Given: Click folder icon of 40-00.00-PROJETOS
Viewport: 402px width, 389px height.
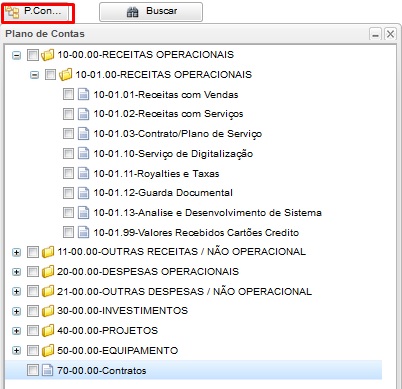Looking at the screenshot, I should (48, 330).
